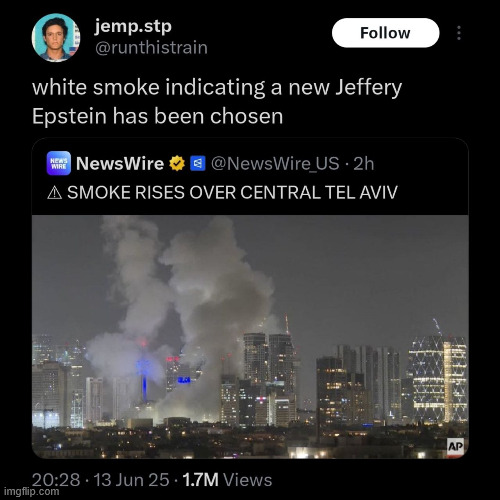Open the @NewsWire_US handle
500x500 pixels.
click(275, 164)
